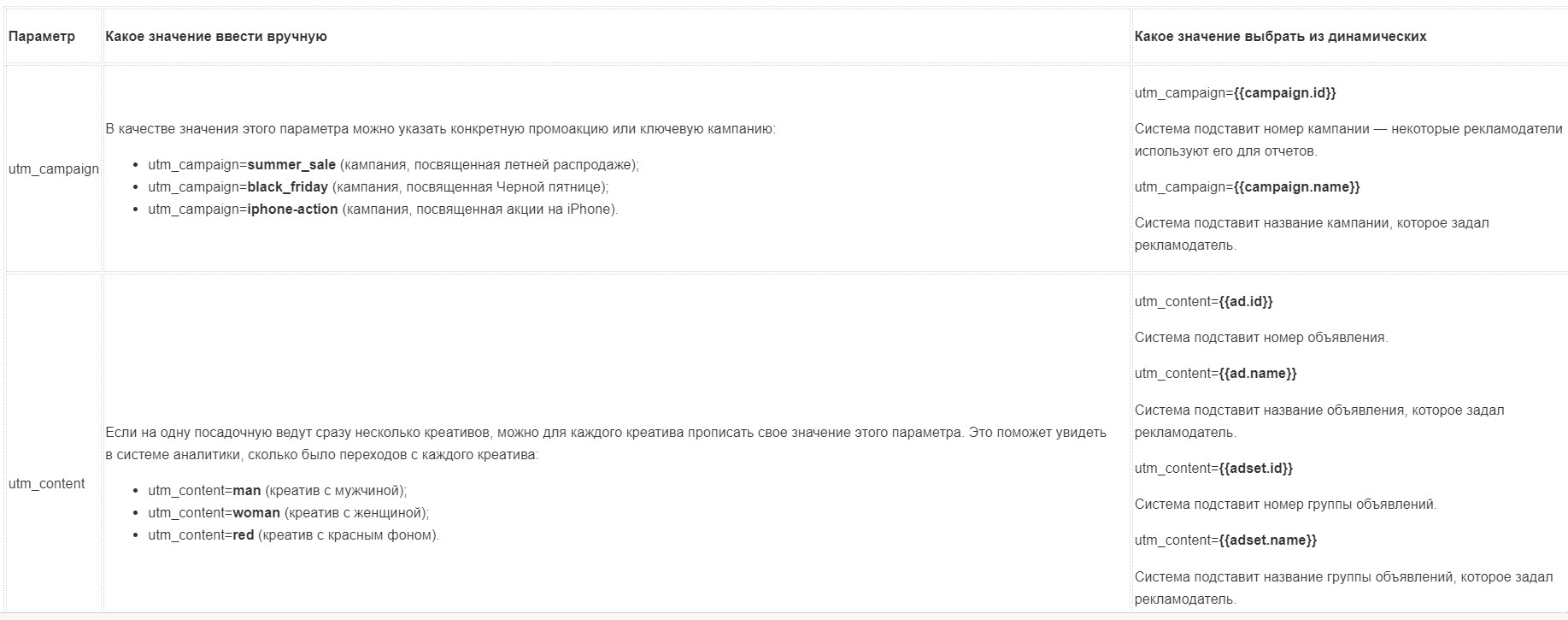Click the {{ad.name}} dynamic value

pyautogui.click(x=1258, y=374)
